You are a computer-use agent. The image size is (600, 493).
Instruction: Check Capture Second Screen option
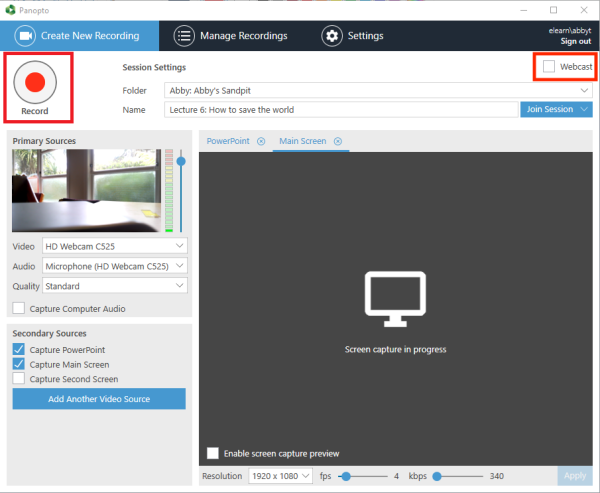[x=19, y=379]
